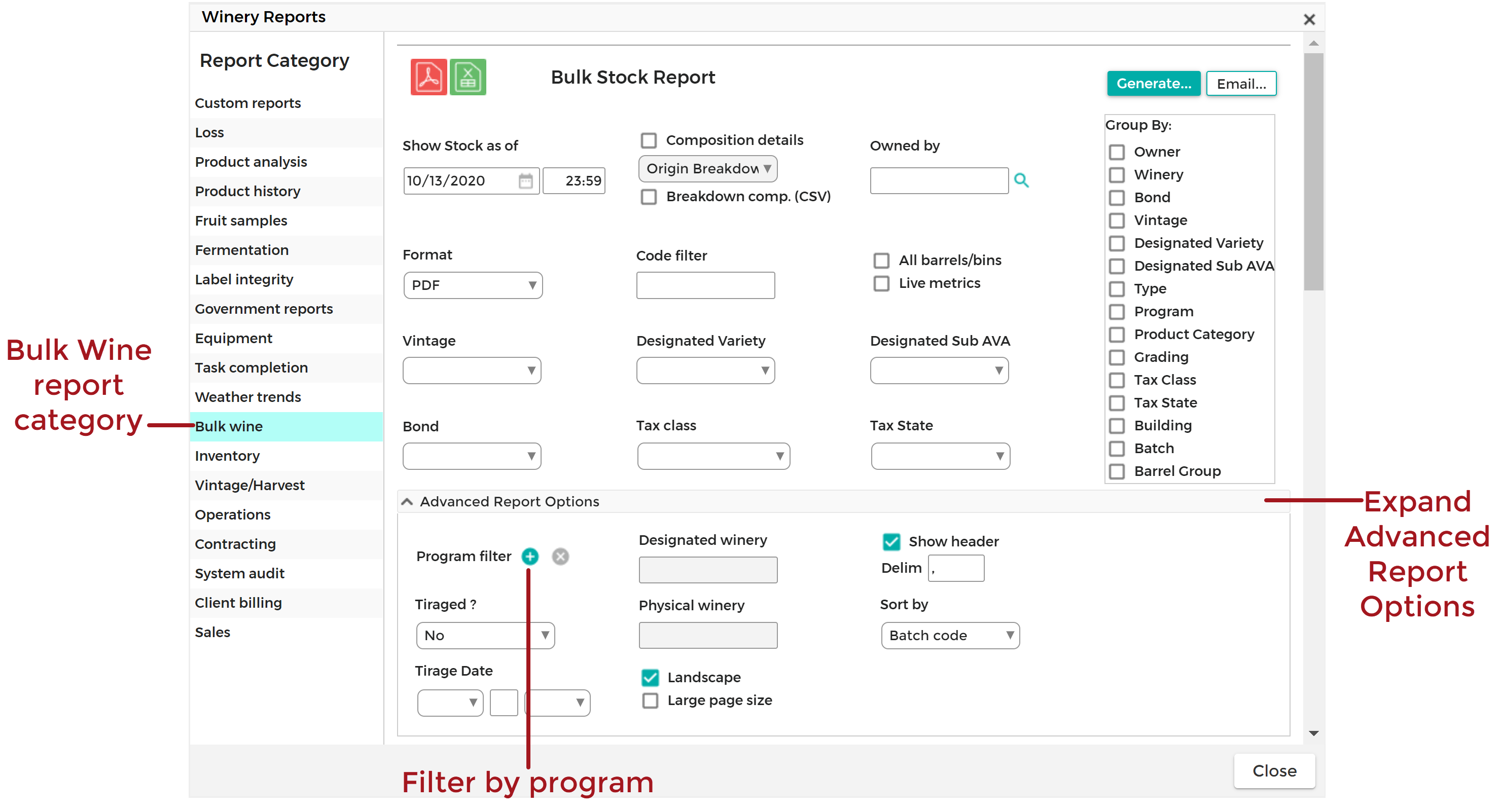Clear program filter with the grey X icon
The width and height of the screenshot is (1501, 812).
click(560, 556)
